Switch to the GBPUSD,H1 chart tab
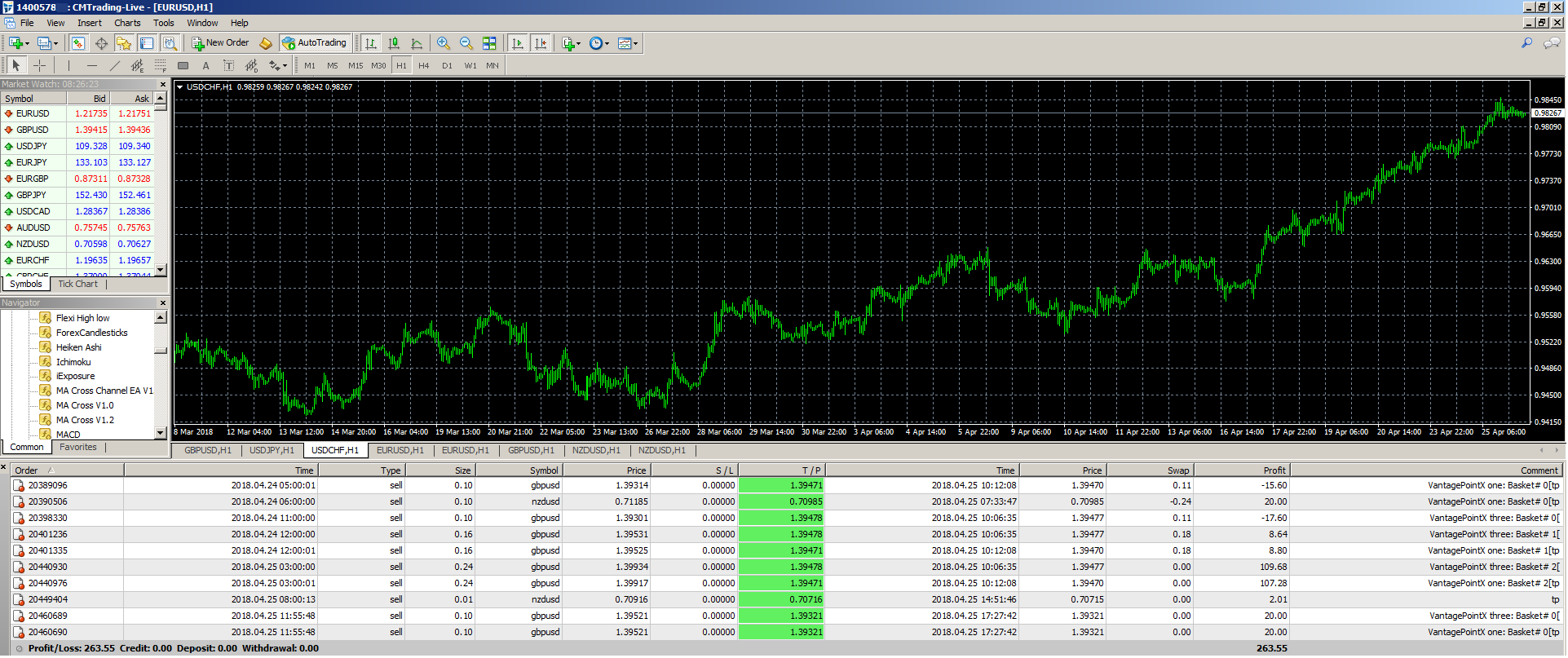The width and height of the screenshot is (1568, 658). coord(207,450)
